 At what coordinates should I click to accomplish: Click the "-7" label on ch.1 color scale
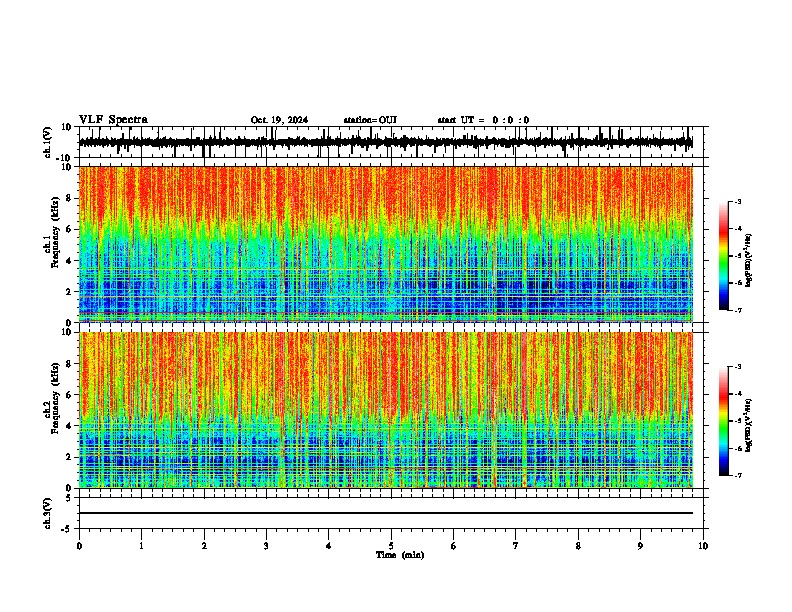coord(738,310)
